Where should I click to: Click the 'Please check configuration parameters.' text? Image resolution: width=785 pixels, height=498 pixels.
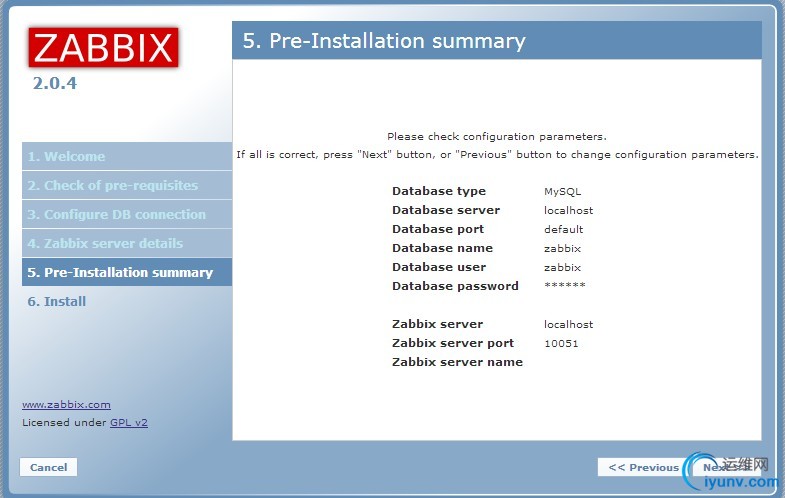pyautogui.click(x=497, y=137)
